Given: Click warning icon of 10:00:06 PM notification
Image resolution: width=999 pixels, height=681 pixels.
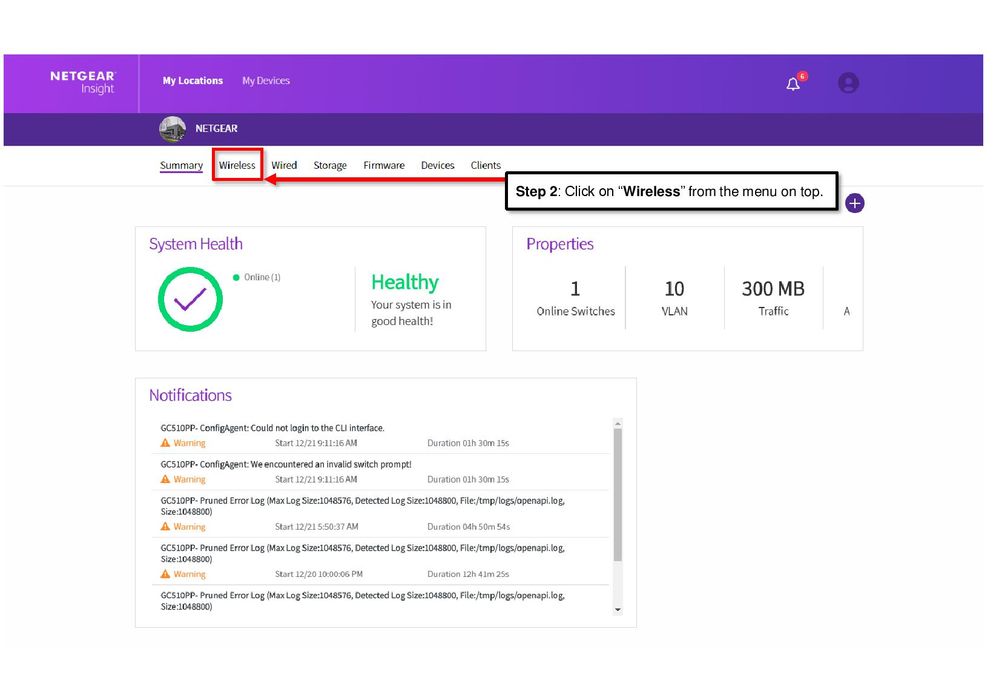Looking at the screenshot, I should 165,574.
